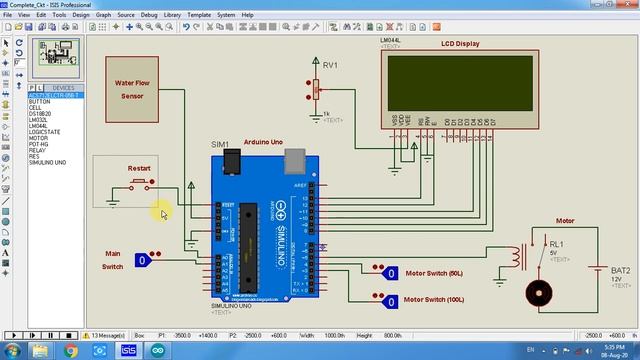The height and width of the screenshot is (360, 640).
Task: Select the component mode tool
Action: click(x=6, y=53)
